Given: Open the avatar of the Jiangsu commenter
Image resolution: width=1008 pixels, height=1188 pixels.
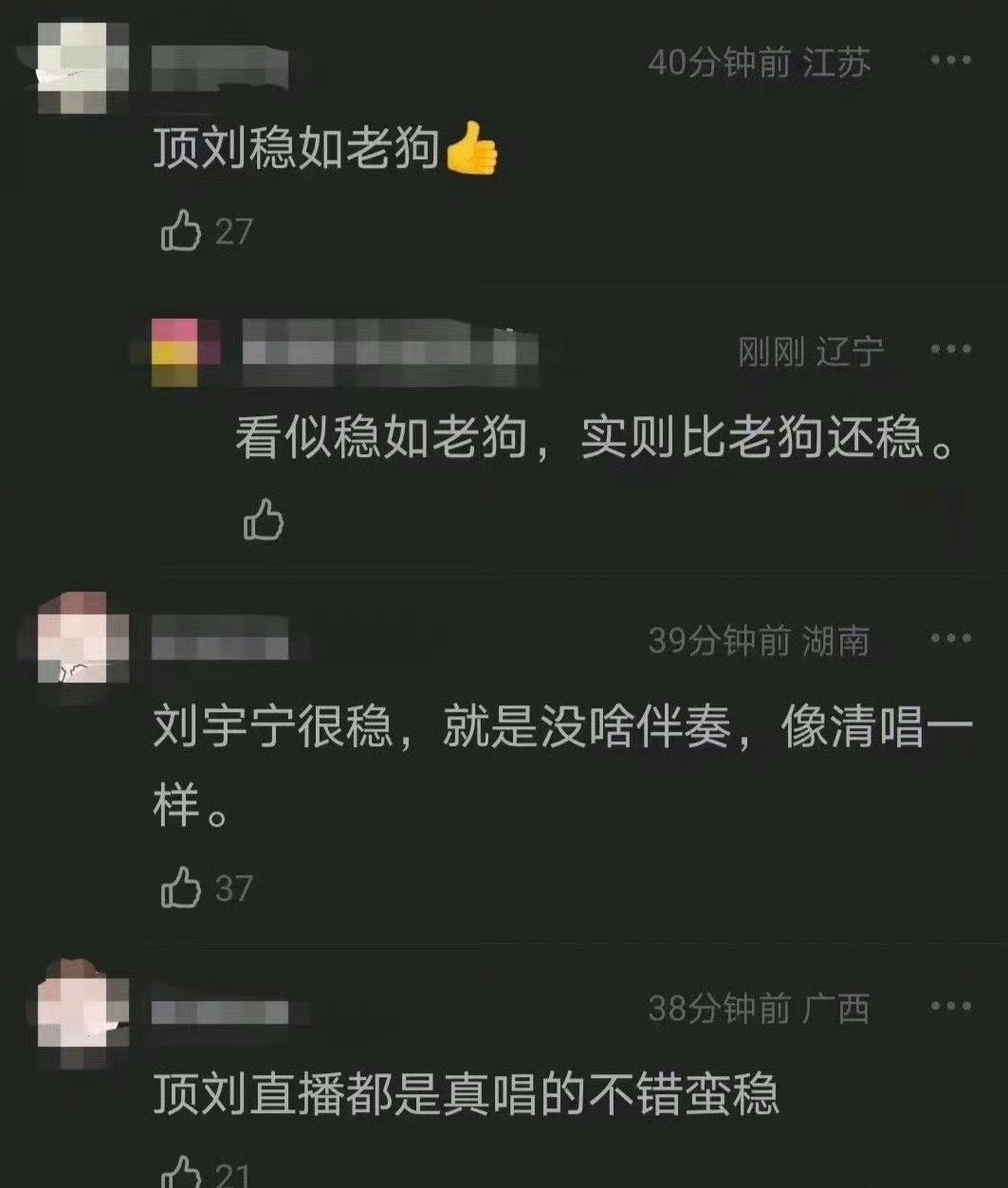Looking at the screenshot, I should pos(83,64).
